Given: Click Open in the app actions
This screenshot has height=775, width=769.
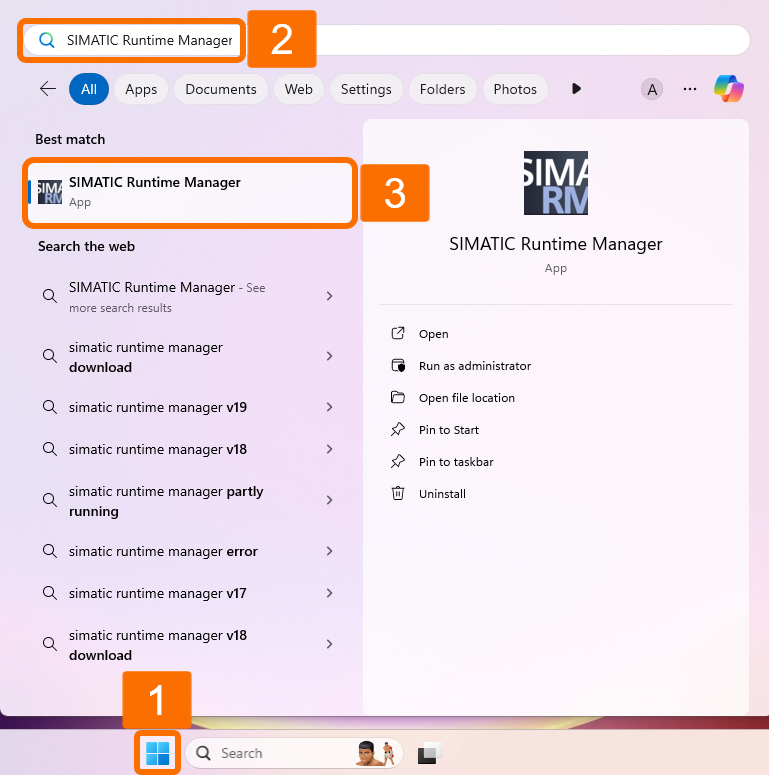Looking at the screenshot, I should coord(433,334).
